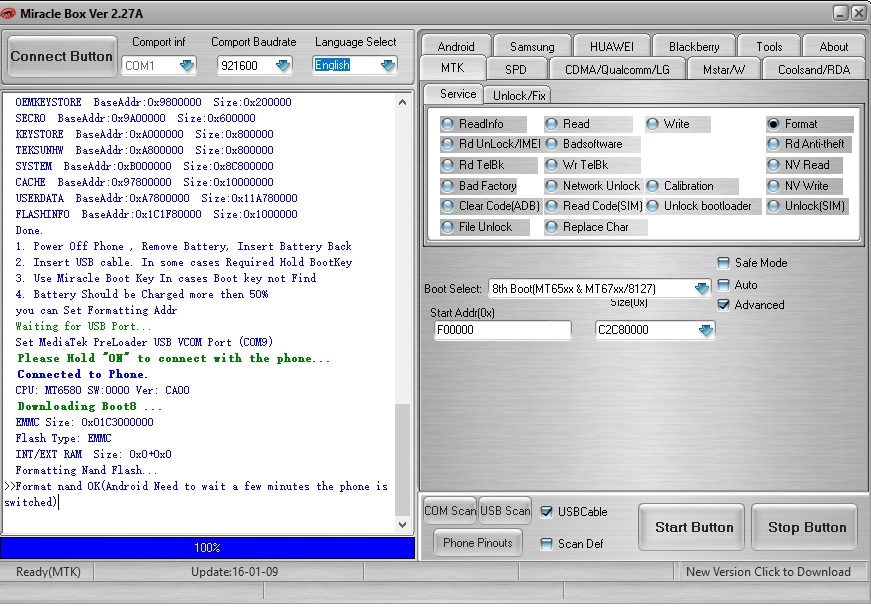
Task: Open the Language Select dropdown
Action: (x=388, y=66)
